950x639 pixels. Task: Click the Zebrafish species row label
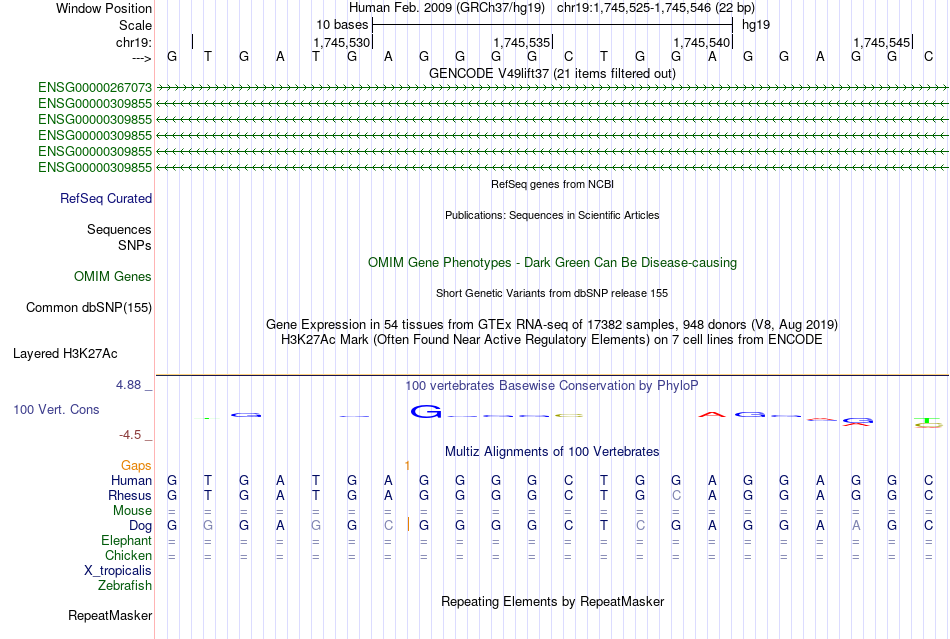pos(125,586)
